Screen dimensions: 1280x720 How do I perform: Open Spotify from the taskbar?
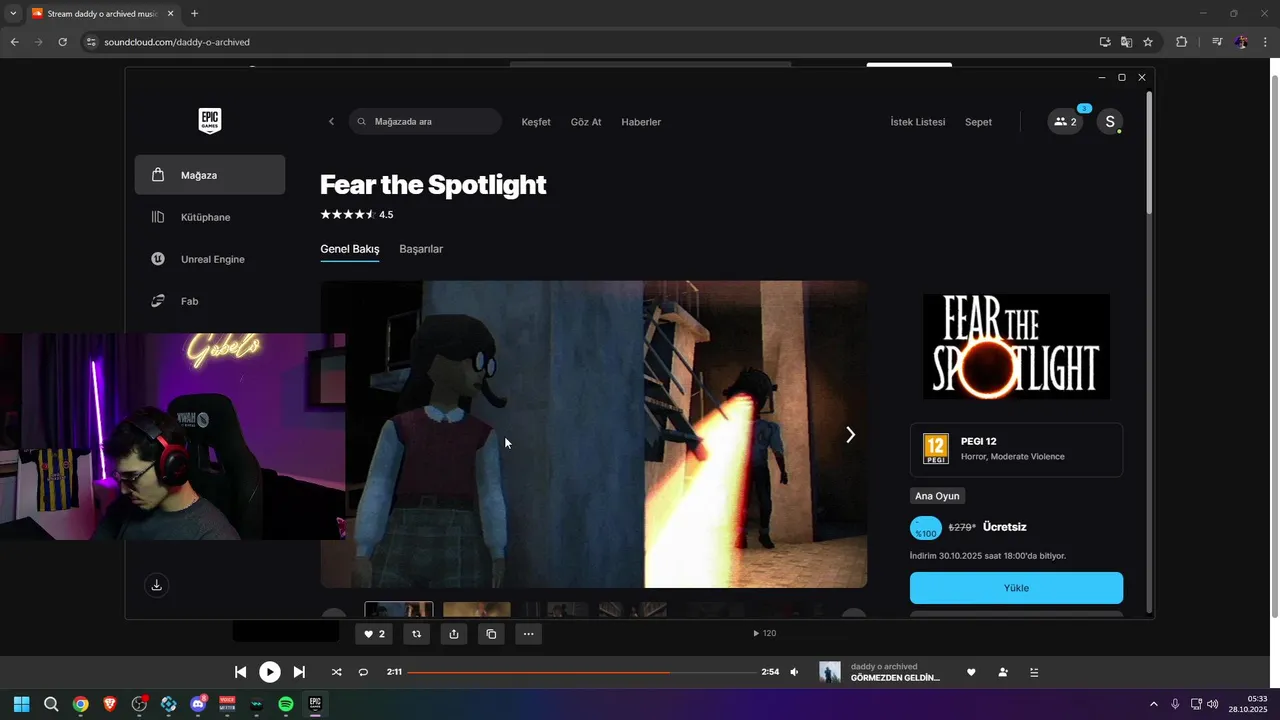286,704
